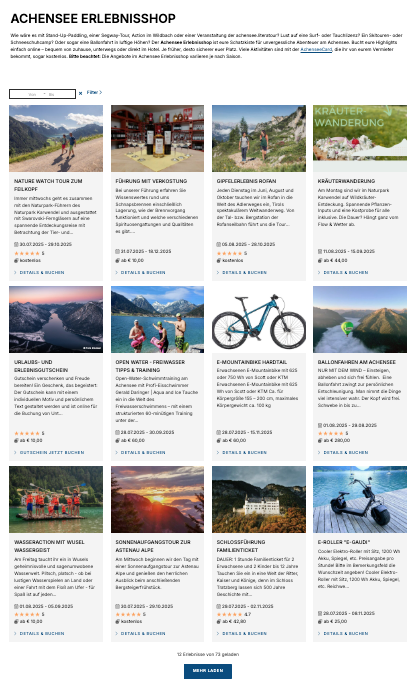Viewport: 417px width, 690px height.
Task: Open the Sonnenaufgangstour sunrise photo
Action: (x=157, y=500)
